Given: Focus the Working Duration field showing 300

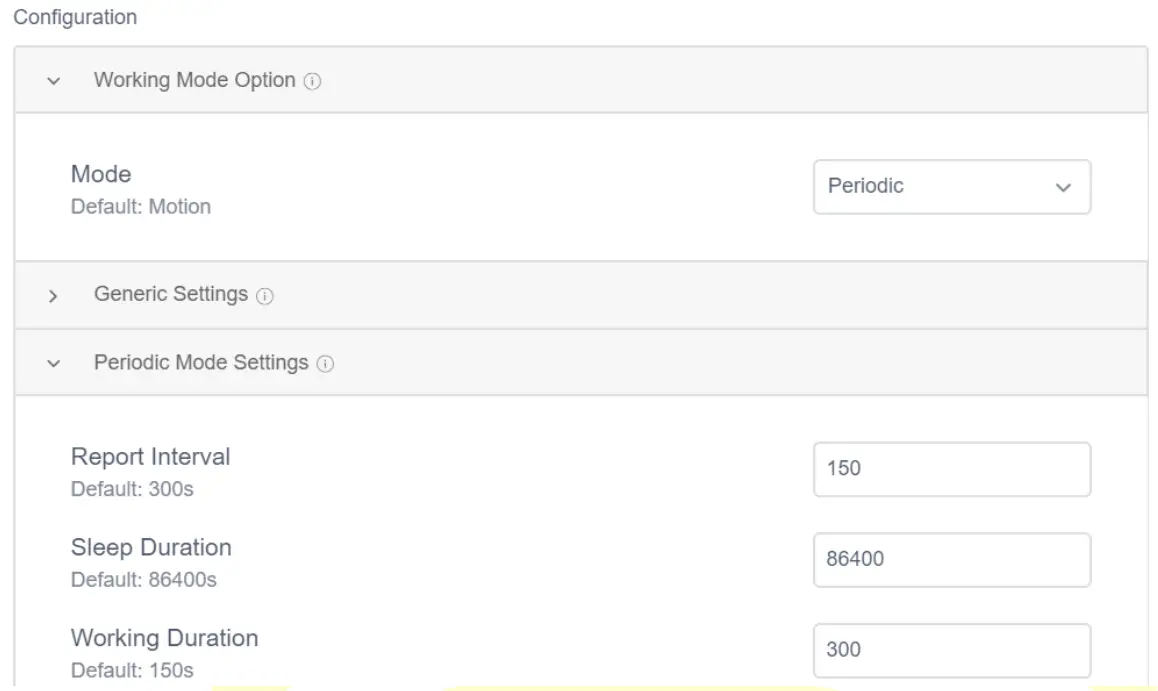Looking at the screenshot, I should pos(951,651).
